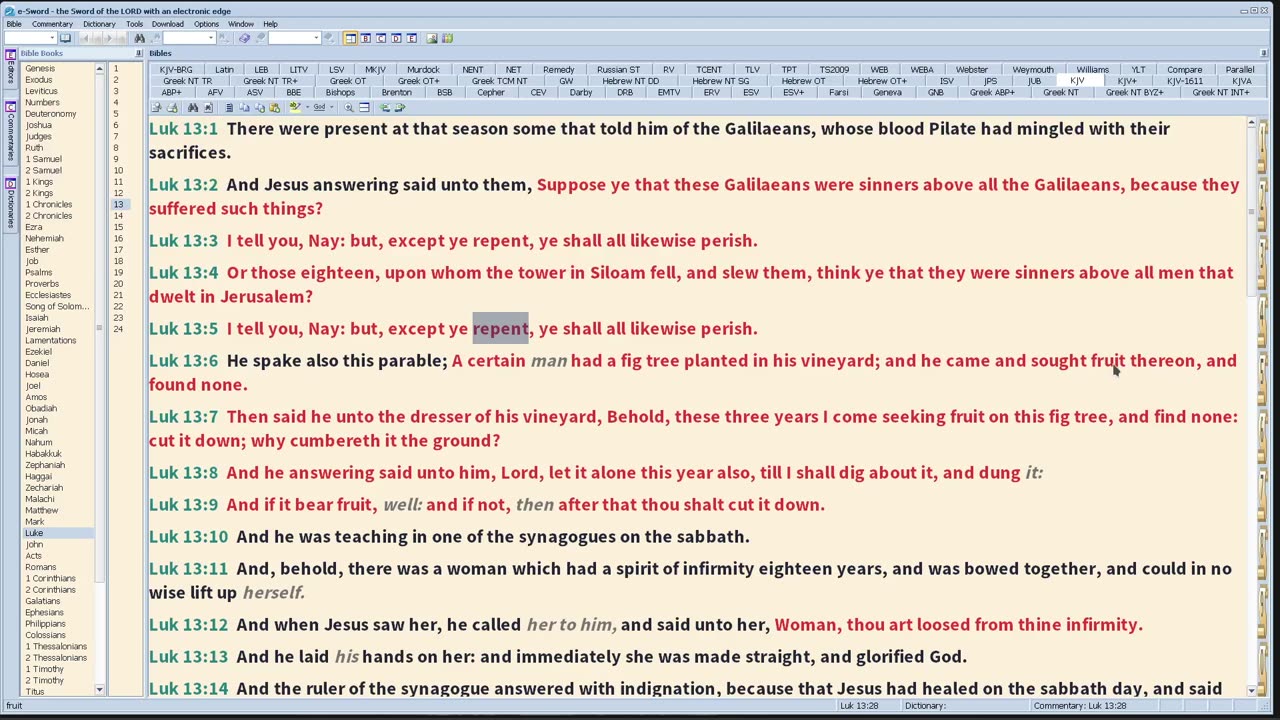Click the print icon in Bible toolbar
The image size is (1280, 720).
click(172, 107)
